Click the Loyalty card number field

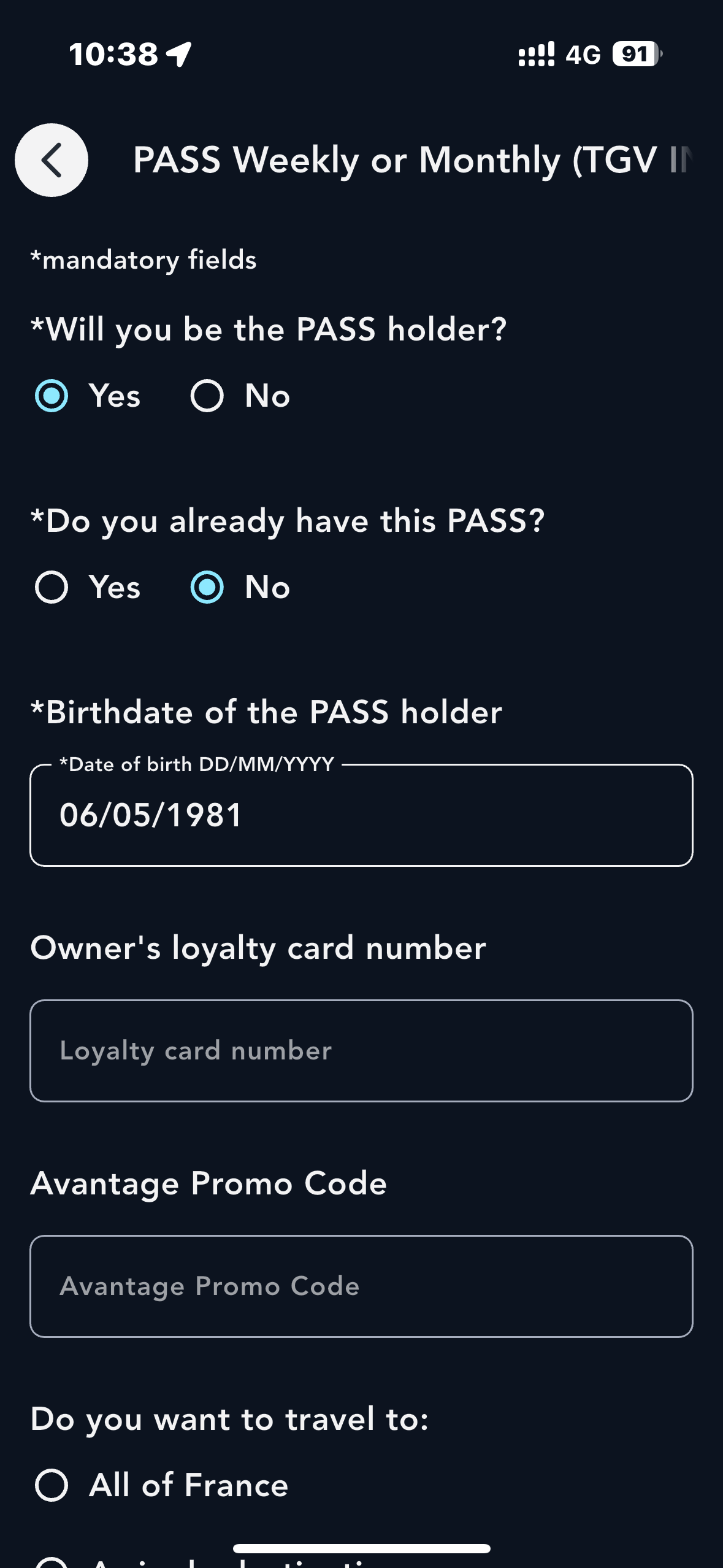coord(361,1051)
